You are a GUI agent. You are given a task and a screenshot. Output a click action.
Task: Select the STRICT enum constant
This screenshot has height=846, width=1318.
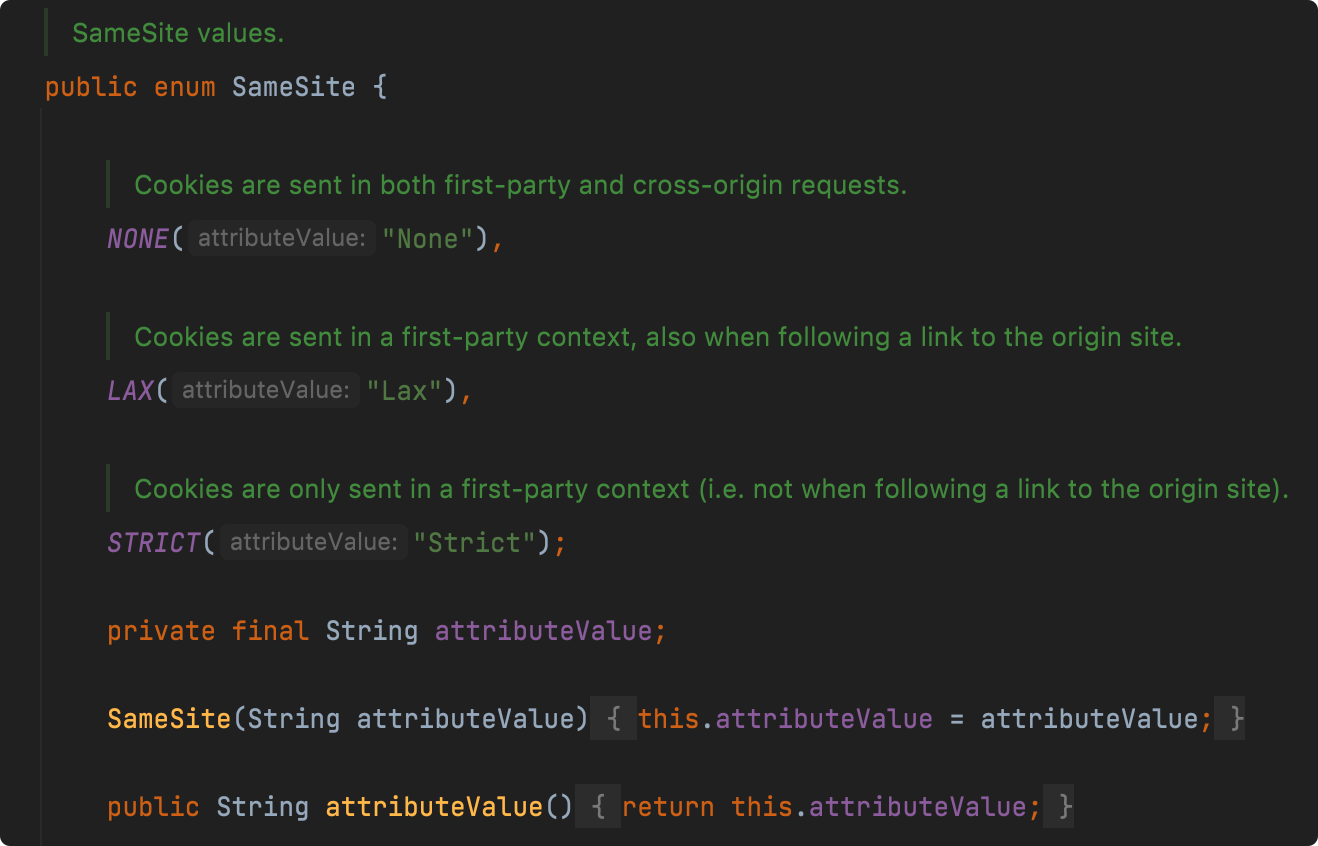[x=155, y=543]
